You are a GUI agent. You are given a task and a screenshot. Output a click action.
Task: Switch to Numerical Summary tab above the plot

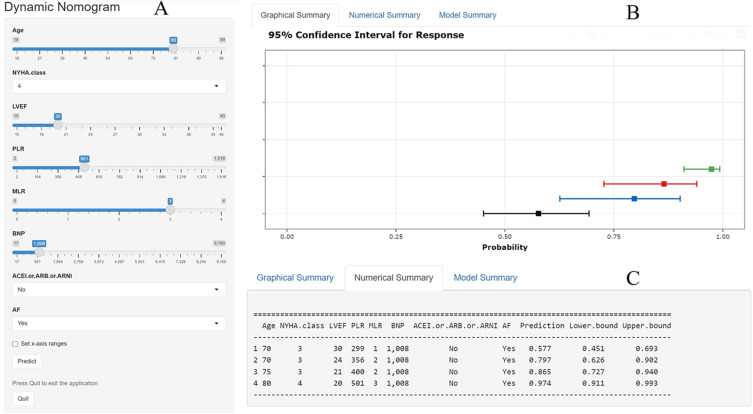(x=385, y=15)
